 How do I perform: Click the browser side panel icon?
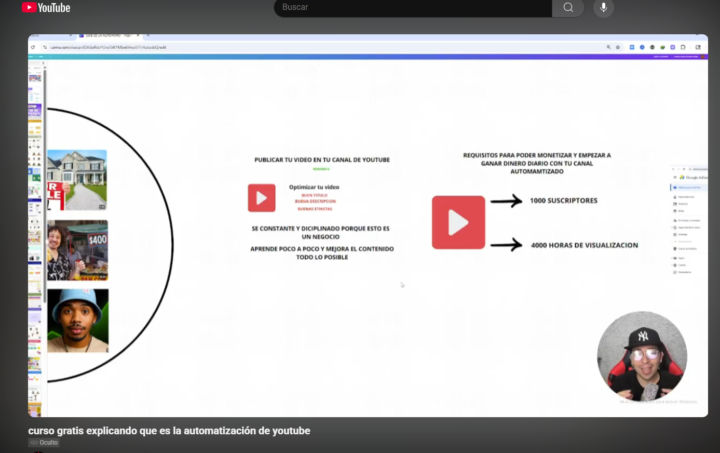click(698, 47)
